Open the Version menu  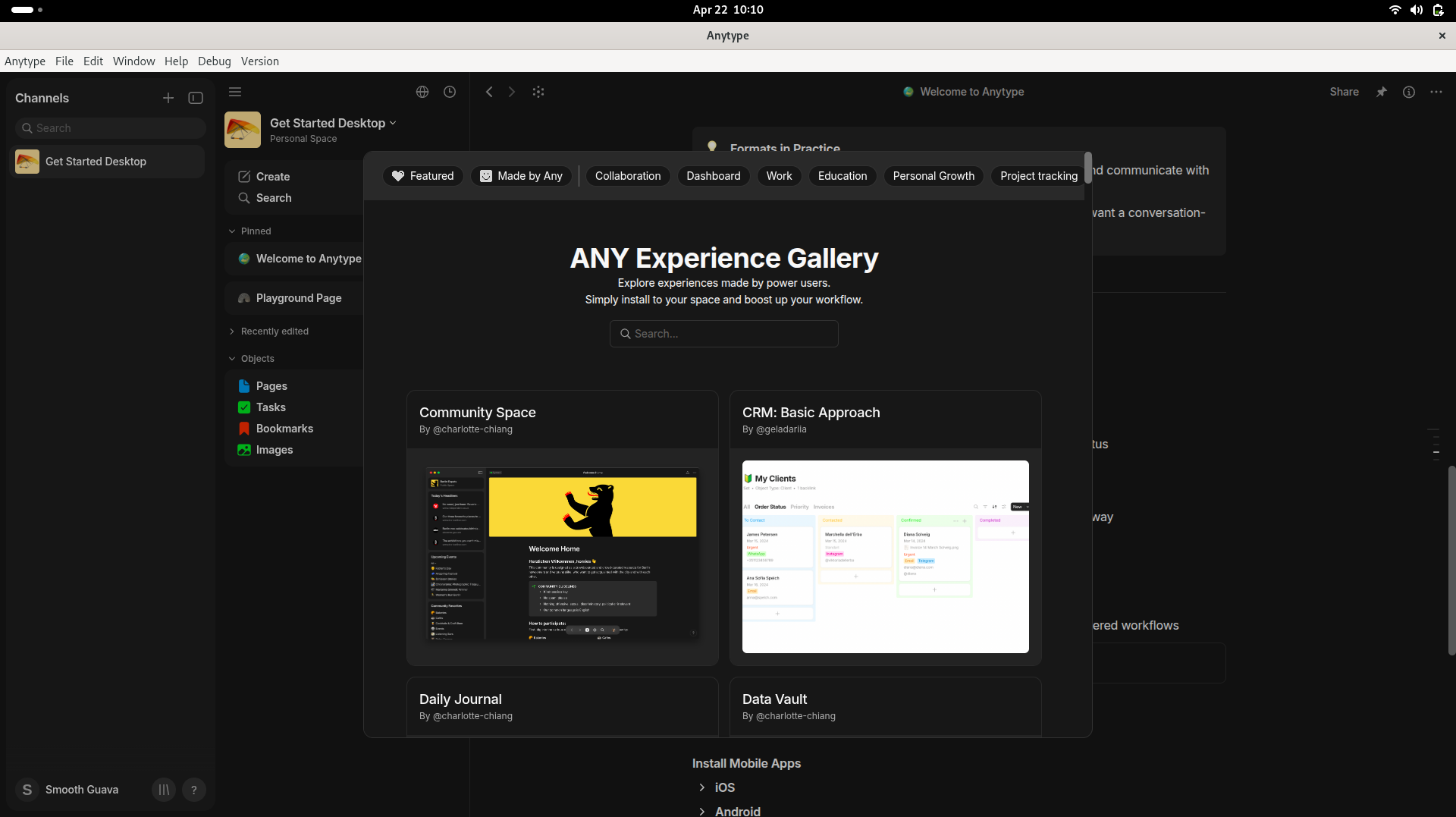coord(260,61)
